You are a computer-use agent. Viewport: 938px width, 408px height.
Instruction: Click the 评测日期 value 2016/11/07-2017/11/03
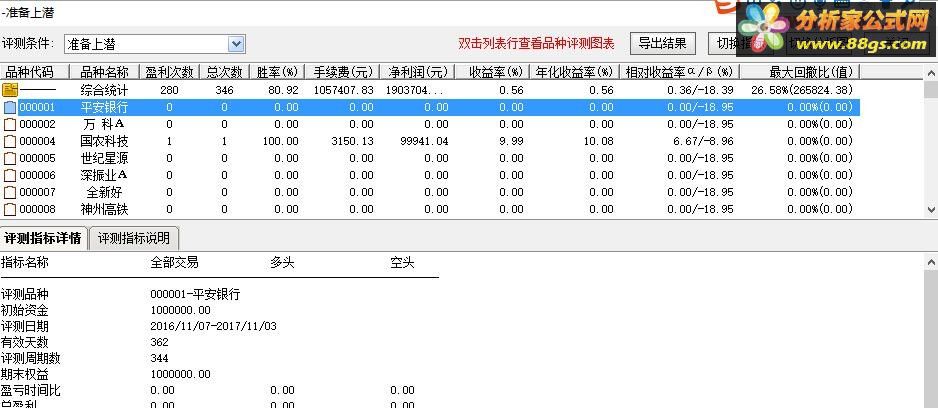click(x=214, y=327)
